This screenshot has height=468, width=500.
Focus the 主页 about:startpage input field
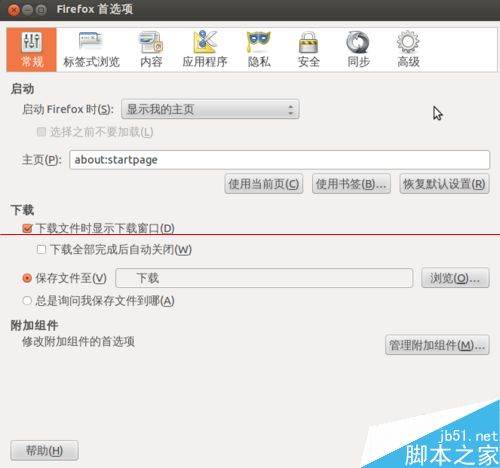(280, 160)
